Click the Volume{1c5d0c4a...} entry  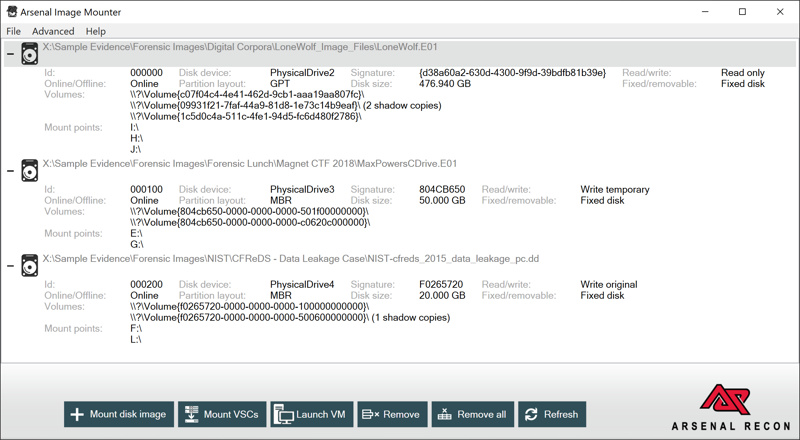[x=245, y=116]
